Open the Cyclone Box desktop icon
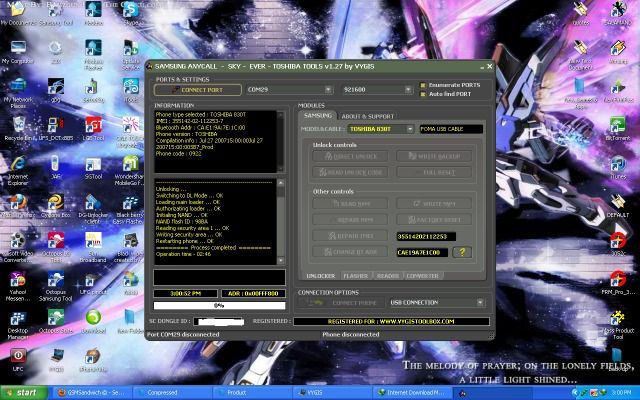Screen dimensions: 640x400 click(x=56, y=206)
